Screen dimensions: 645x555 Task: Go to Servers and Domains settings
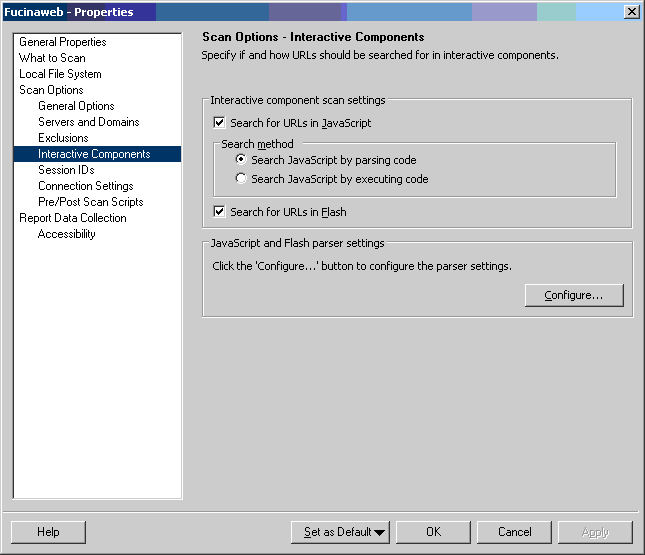88,122
